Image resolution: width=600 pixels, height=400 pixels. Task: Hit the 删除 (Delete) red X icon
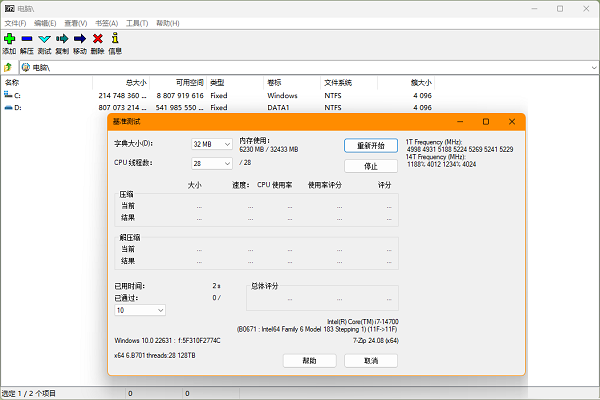click(x=97, y=39)
